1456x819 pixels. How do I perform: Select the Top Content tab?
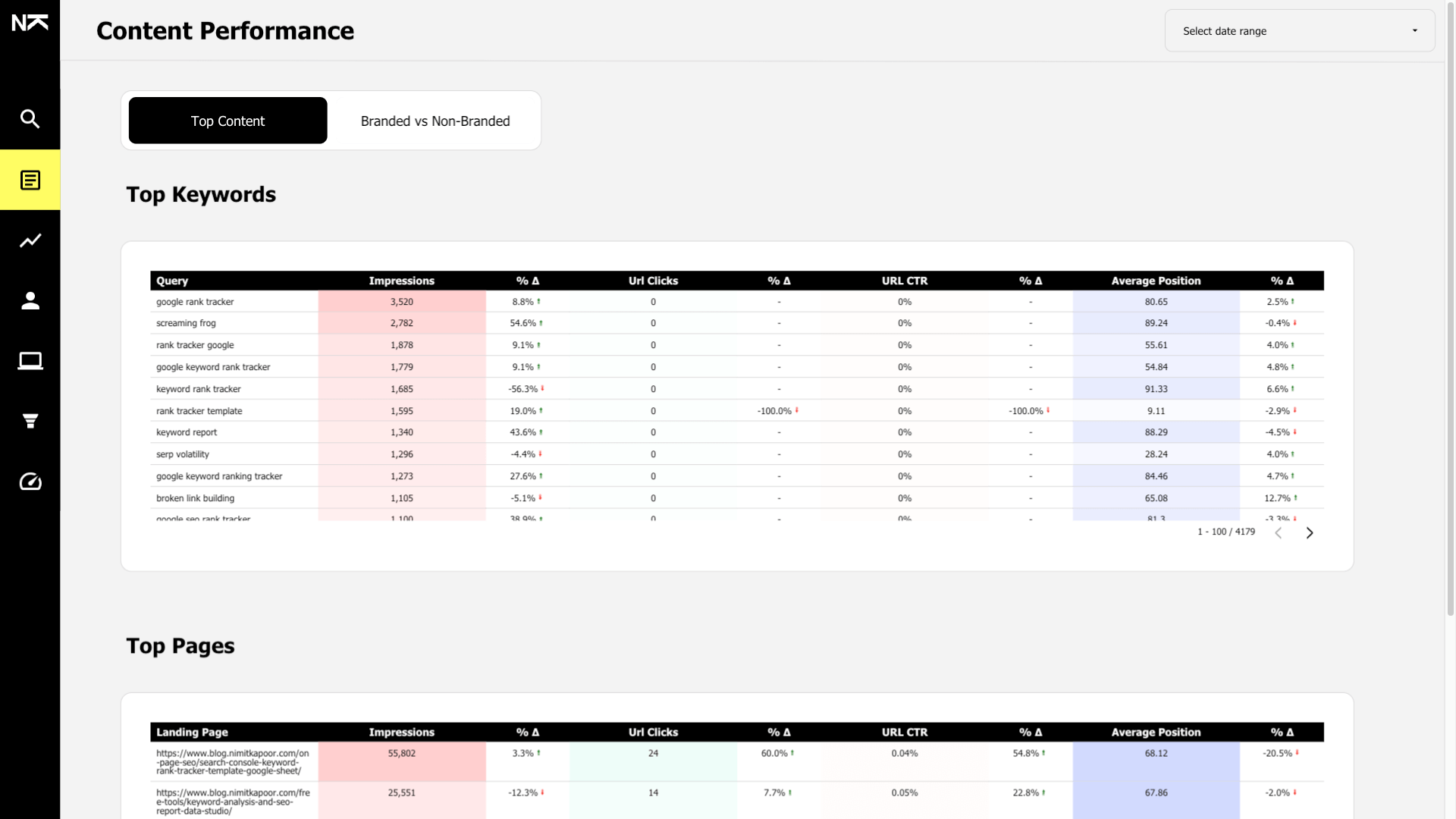(x=227, y=121)
